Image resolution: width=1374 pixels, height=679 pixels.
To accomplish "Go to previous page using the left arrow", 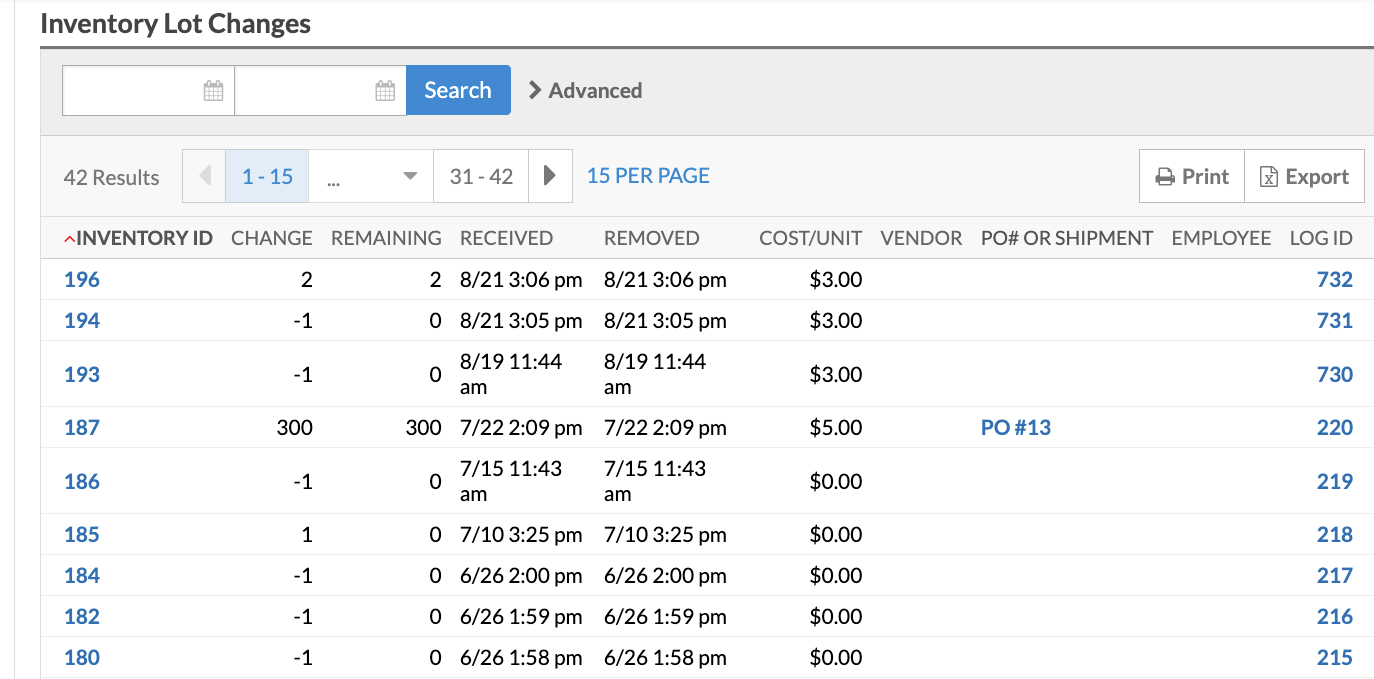I will point(205,176).
